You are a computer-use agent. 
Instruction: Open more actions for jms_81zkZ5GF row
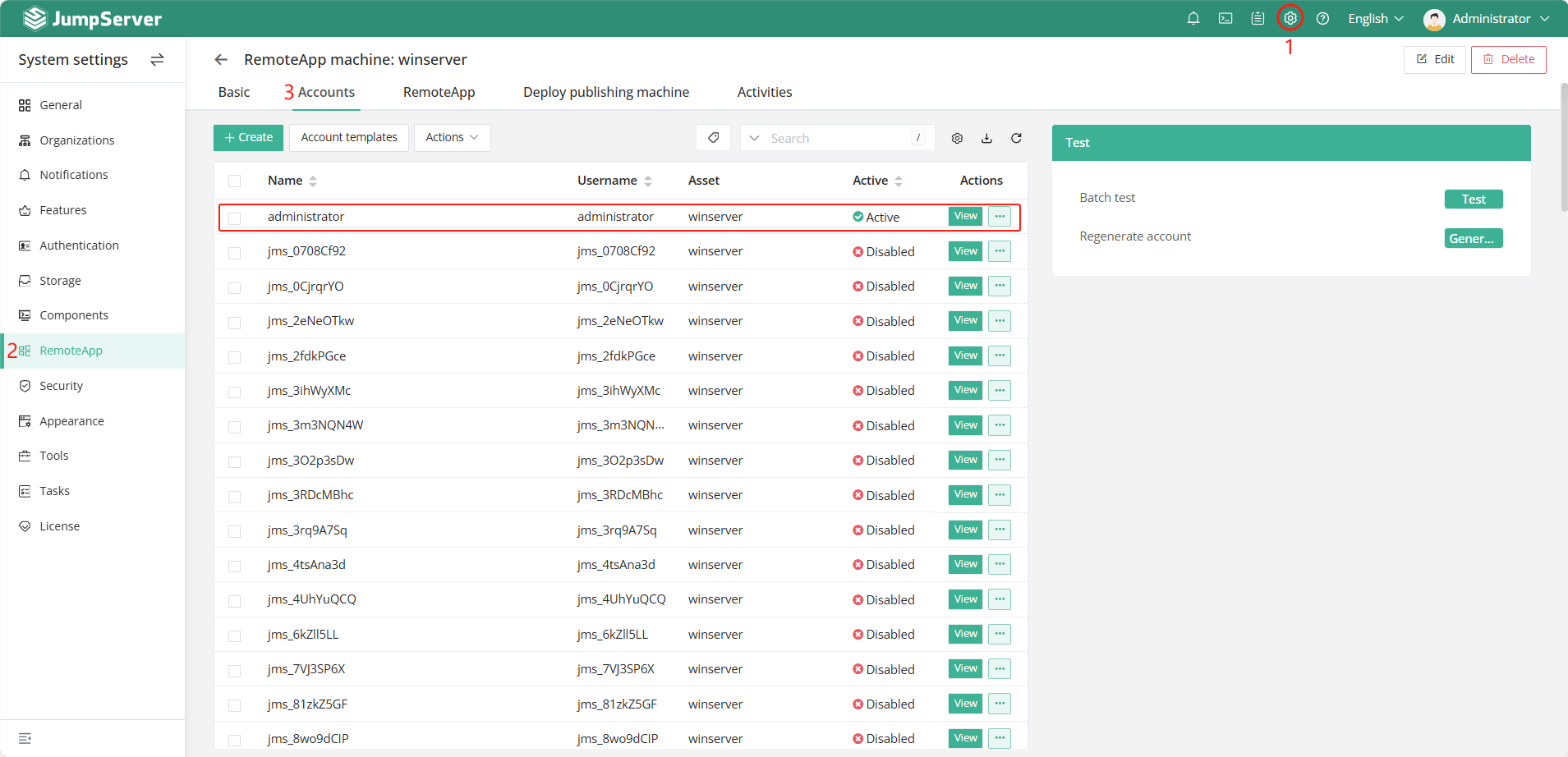(1000, 704)
